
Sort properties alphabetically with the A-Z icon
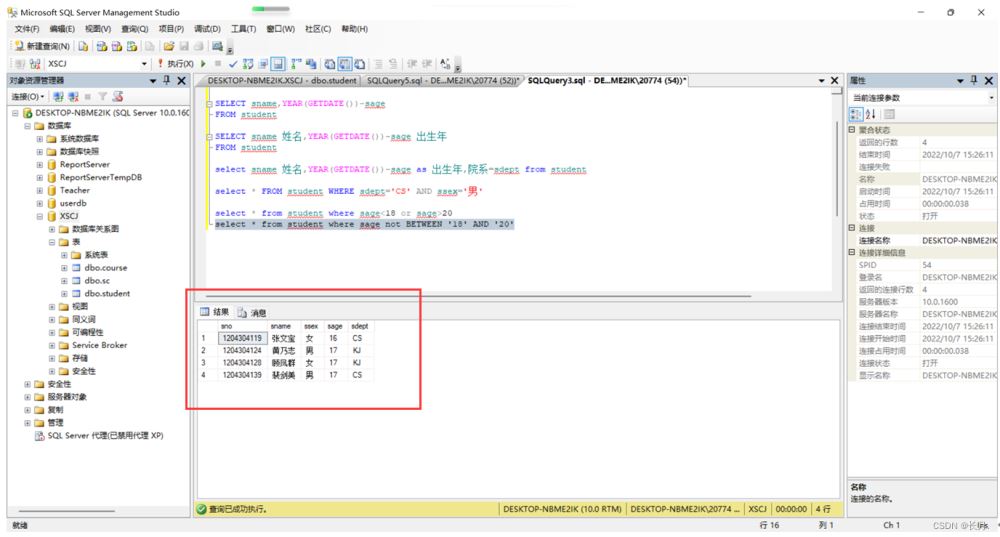pyautogui.click(x=870, y=114)
